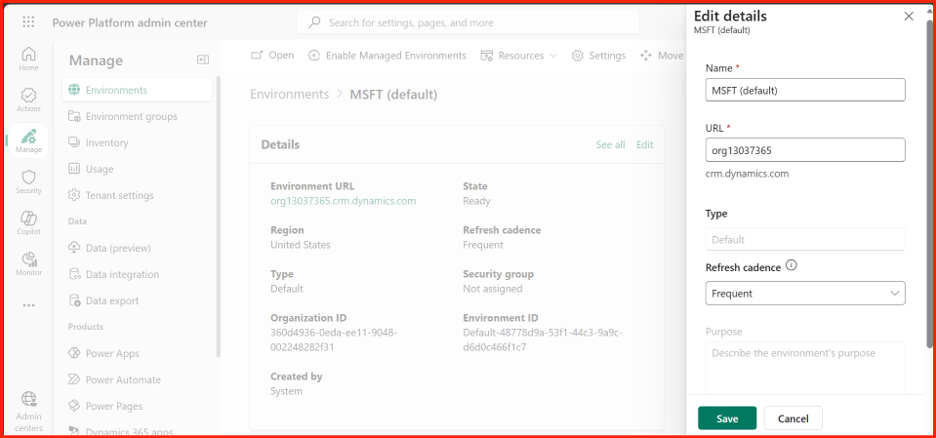Viewport: 936px width, 438px height.
Task: Open Security in the left rail
Action: point(29,182)
